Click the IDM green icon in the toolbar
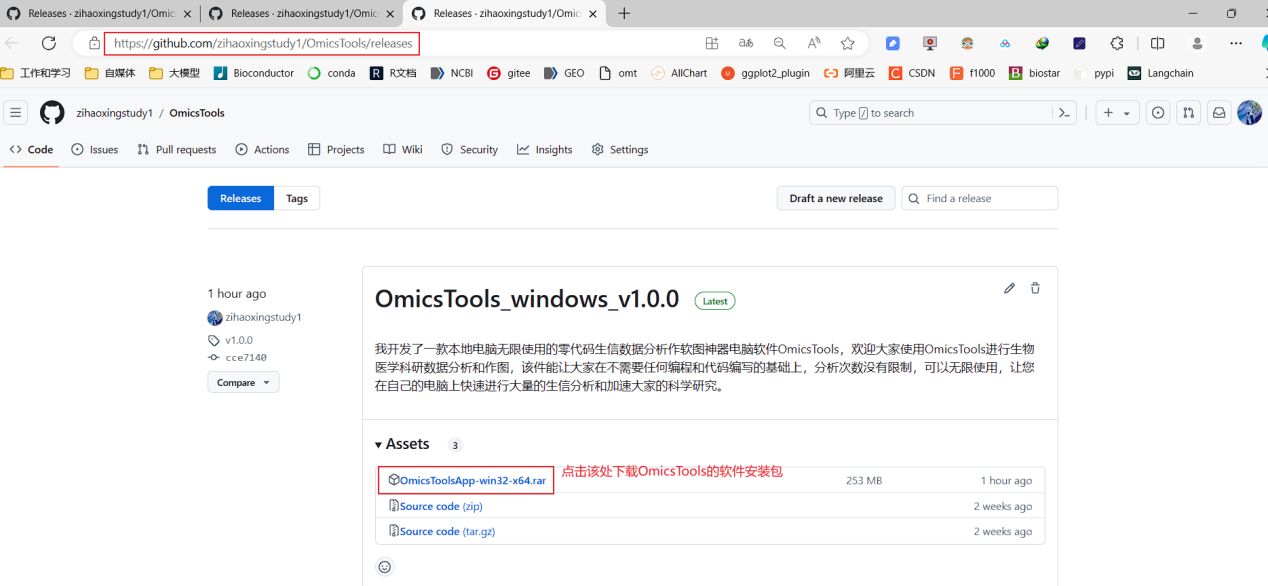Screen dimensions: 1268x586 point(1042,43)
